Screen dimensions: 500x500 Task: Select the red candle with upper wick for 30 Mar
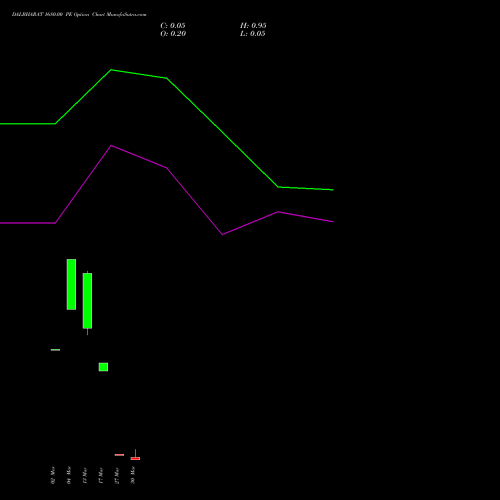click(x=135, y=457)
